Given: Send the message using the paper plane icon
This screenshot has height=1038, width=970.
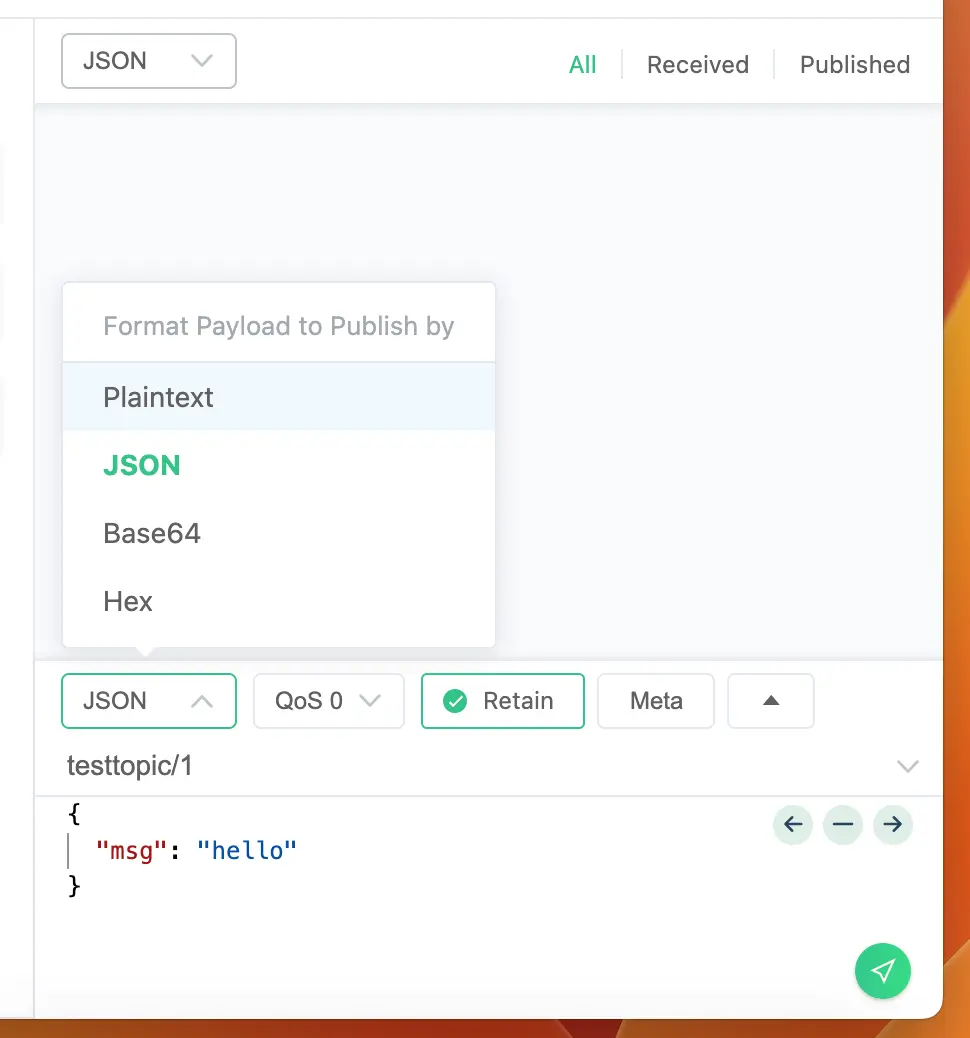Looking at the screenshot, I should (x=883, y=971).
